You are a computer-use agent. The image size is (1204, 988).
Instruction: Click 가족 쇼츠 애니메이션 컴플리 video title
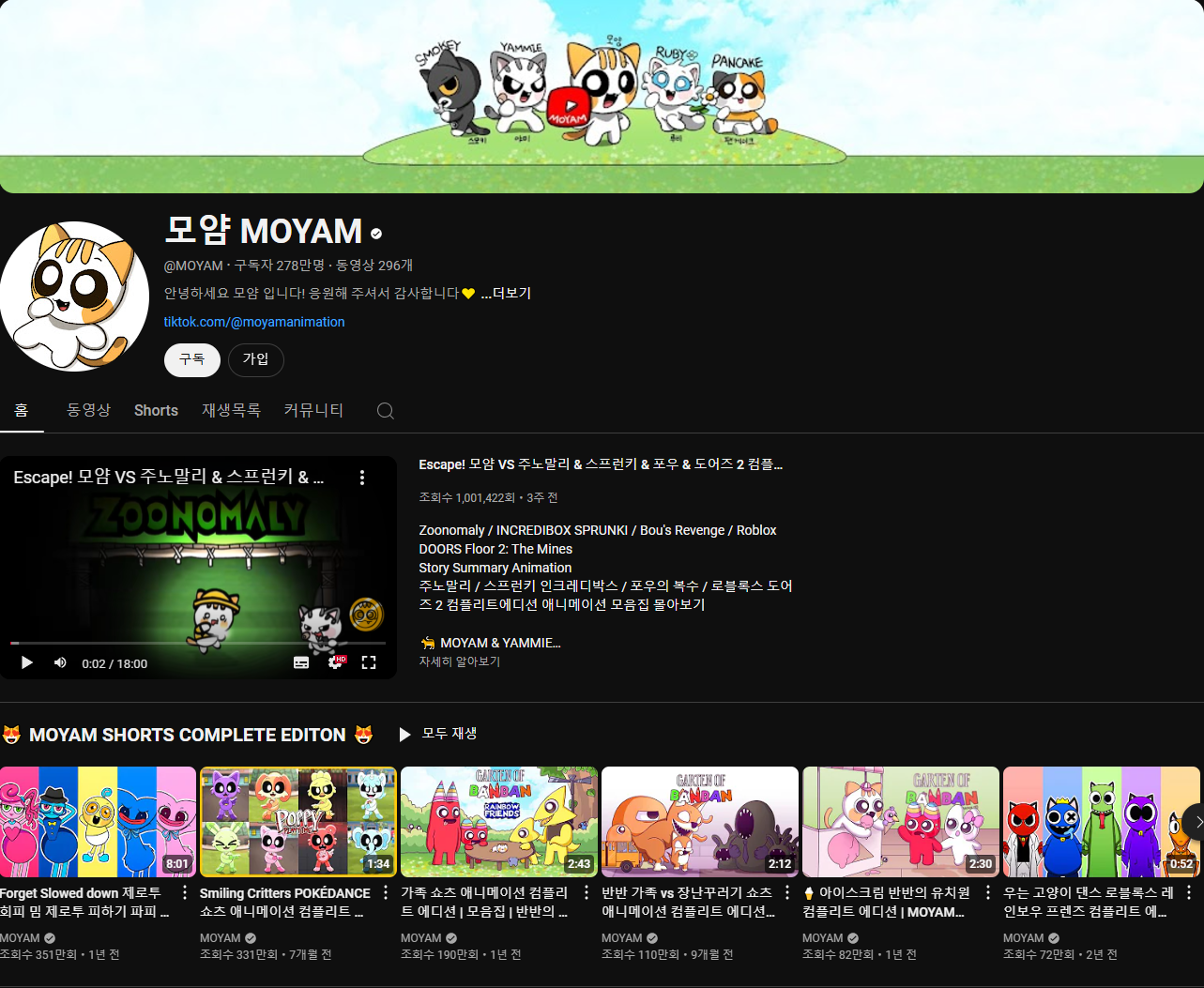tap(485, 903)
